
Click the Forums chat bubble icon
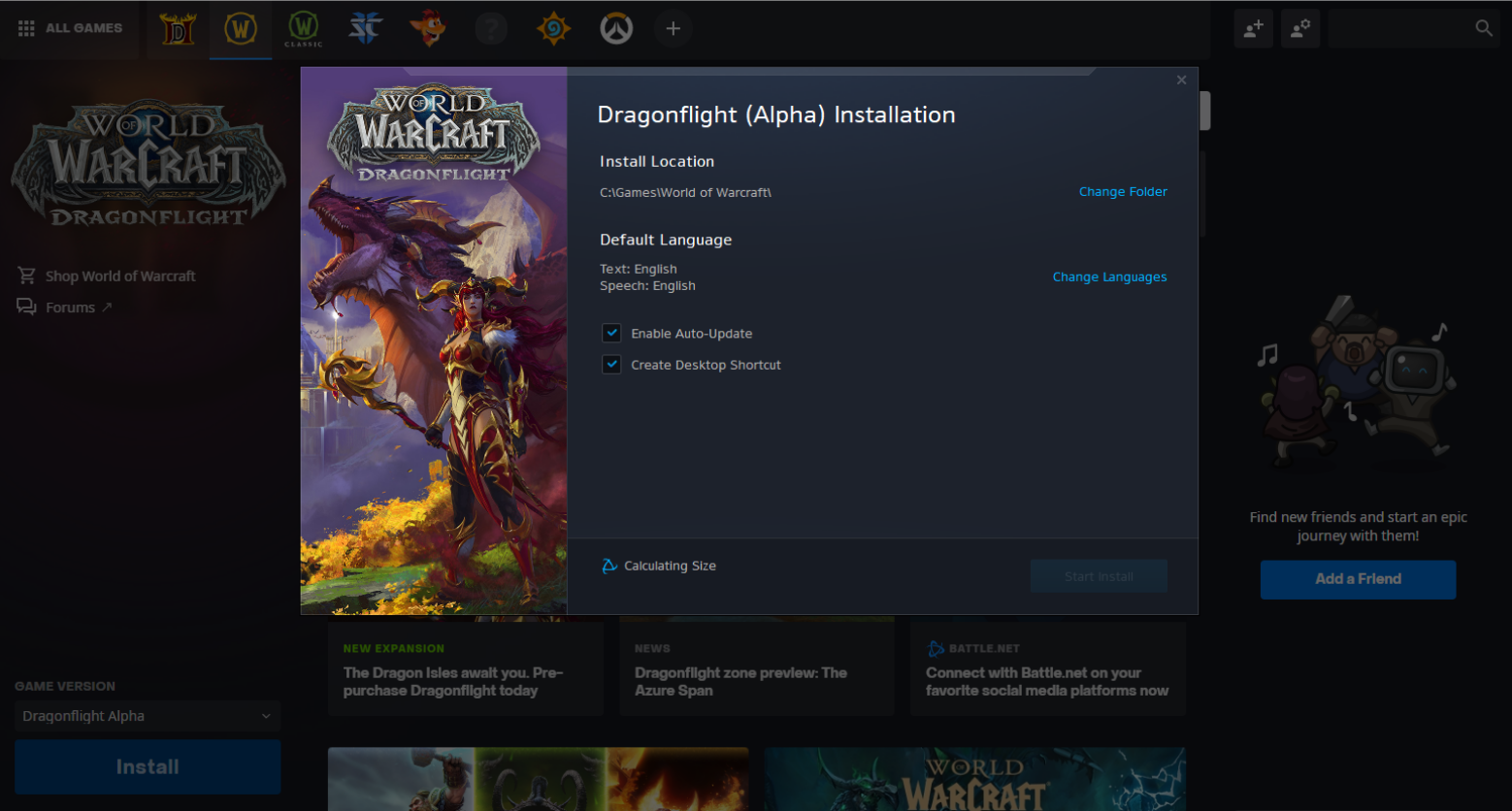[x=26, y=307]
